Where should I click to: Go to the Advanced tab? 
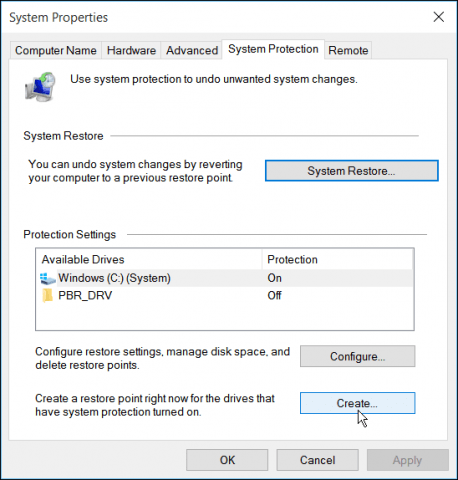pyautogui.click(x=192, y=50)
